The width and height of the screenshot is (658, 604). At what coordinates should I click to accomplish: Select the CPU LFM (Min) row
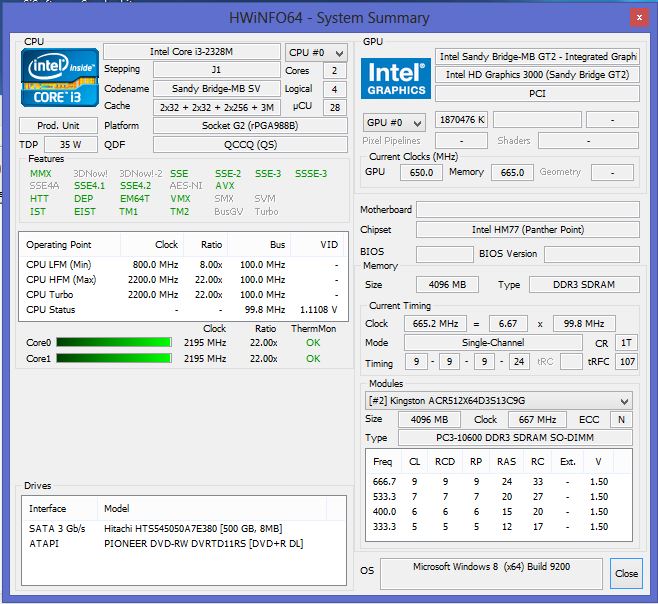(x=183, y=265)
